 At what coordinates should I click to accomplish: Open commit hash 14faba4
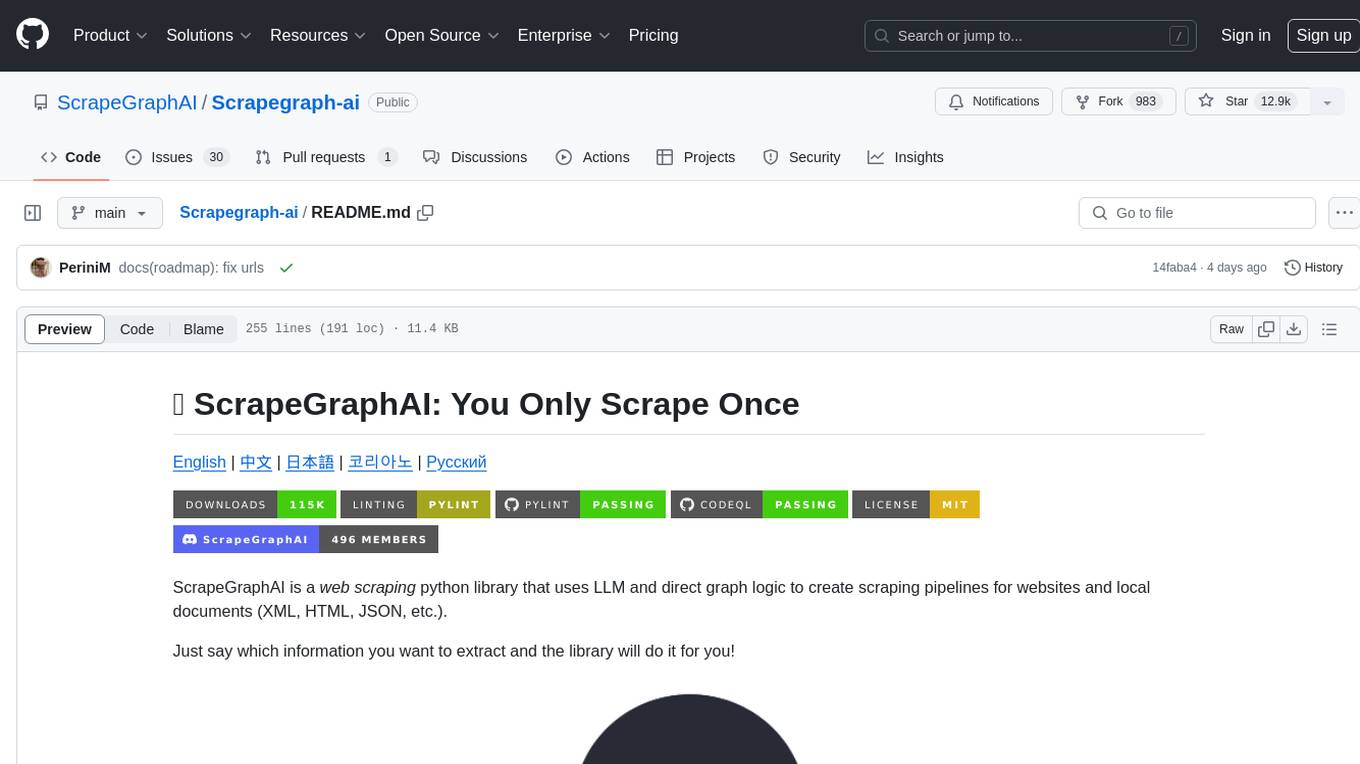click(x=1174, y=268)
